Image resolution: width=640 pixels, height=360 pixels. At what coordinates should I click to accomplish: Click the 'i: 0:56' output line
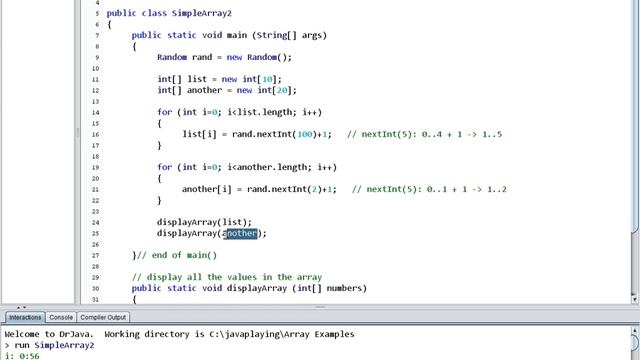(22, 356)
